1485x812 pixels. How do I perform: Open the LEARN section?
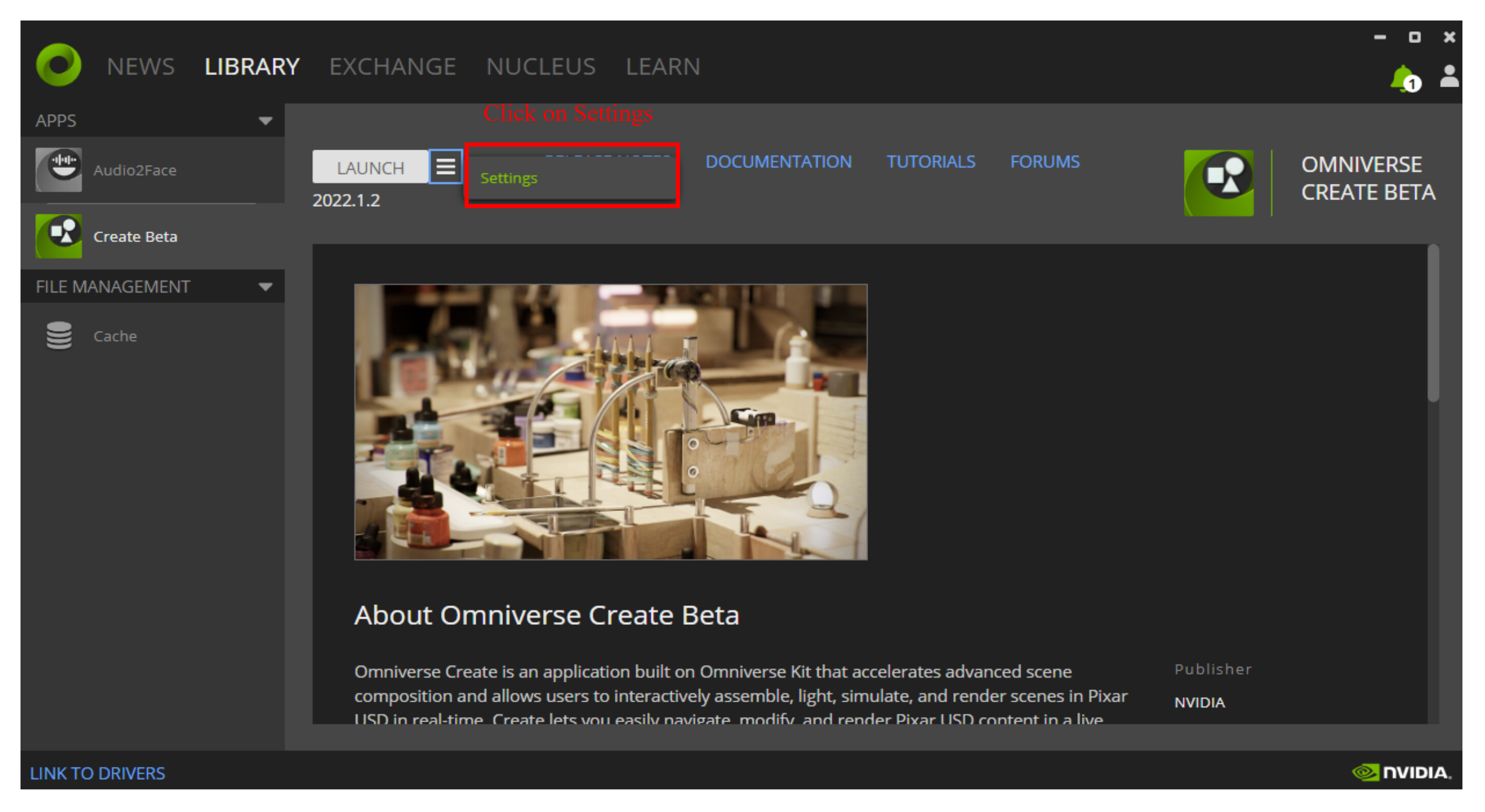pos(663,66)
